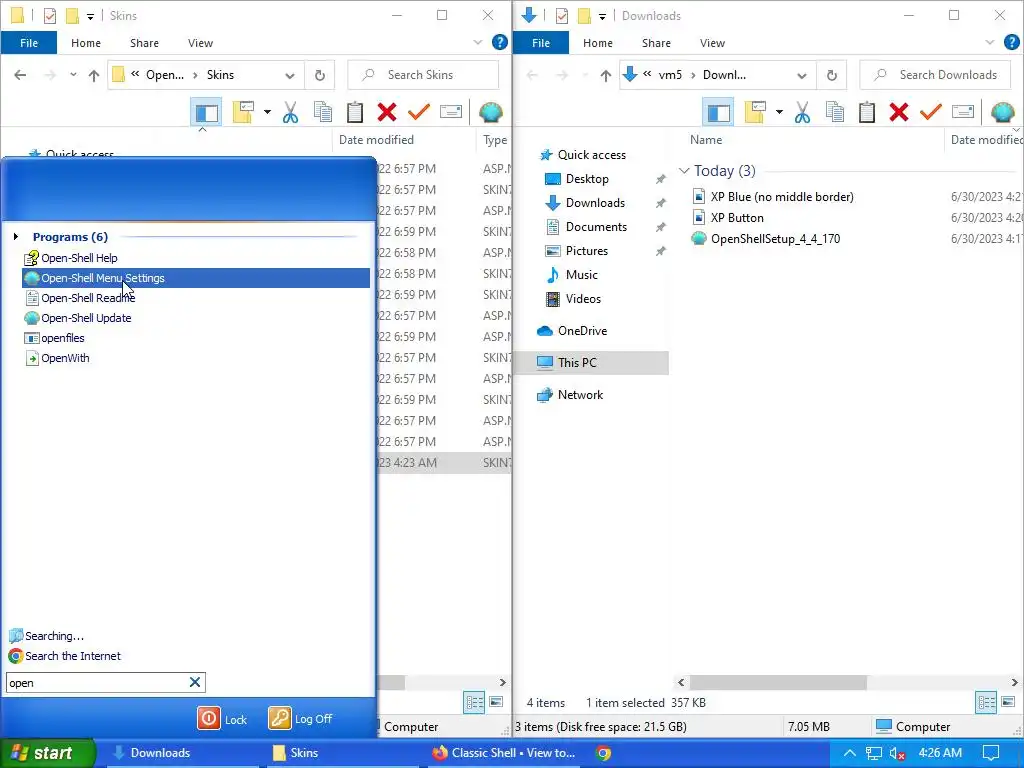This screenshot has height=768, width=1024.
Task: Click red Delete icon in Skins window
Action: (x=387, y=112)
